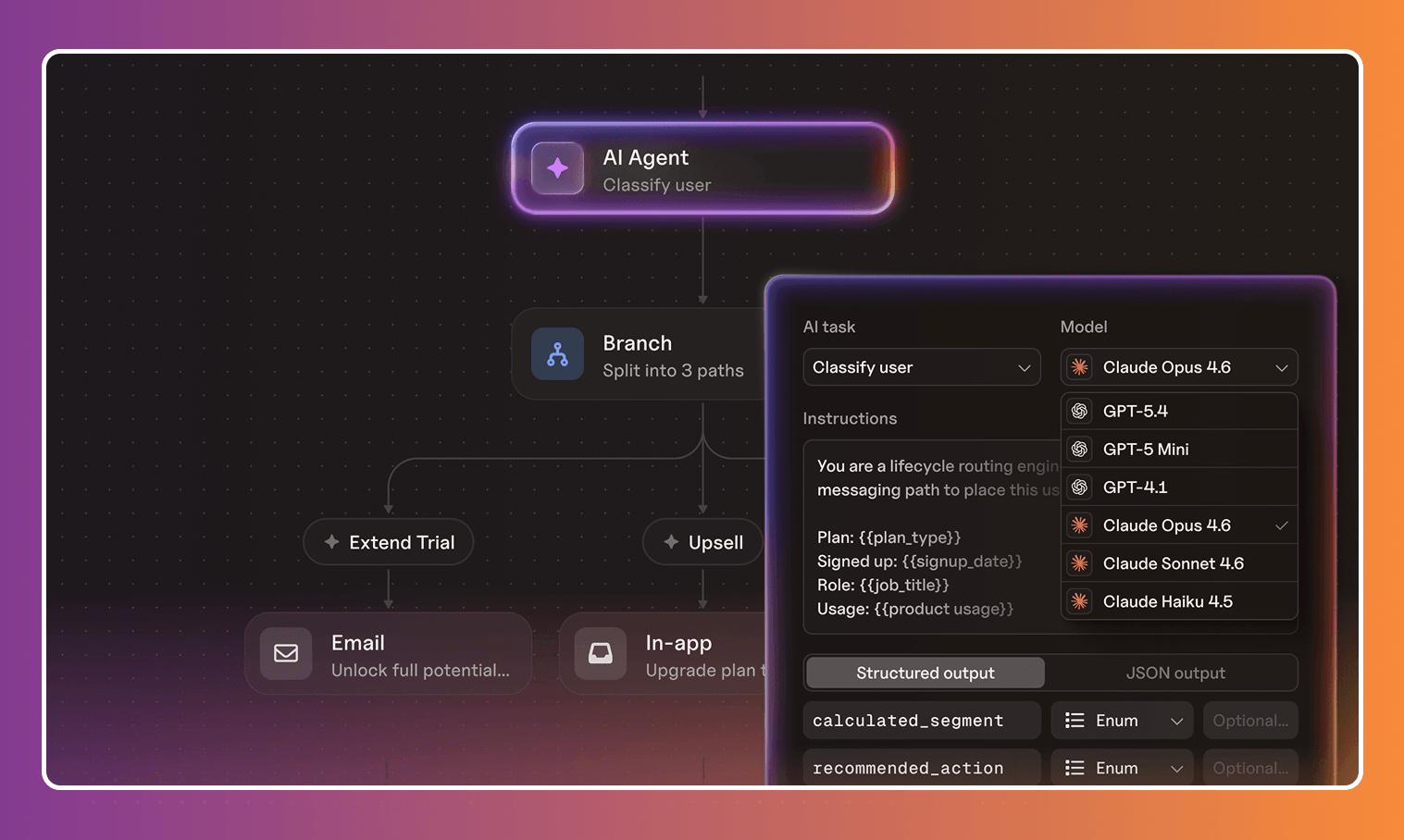Click the Optional field next to calculated_segment
The height and width of the screenshot is (840, 1404).
tap(1249, 721)
